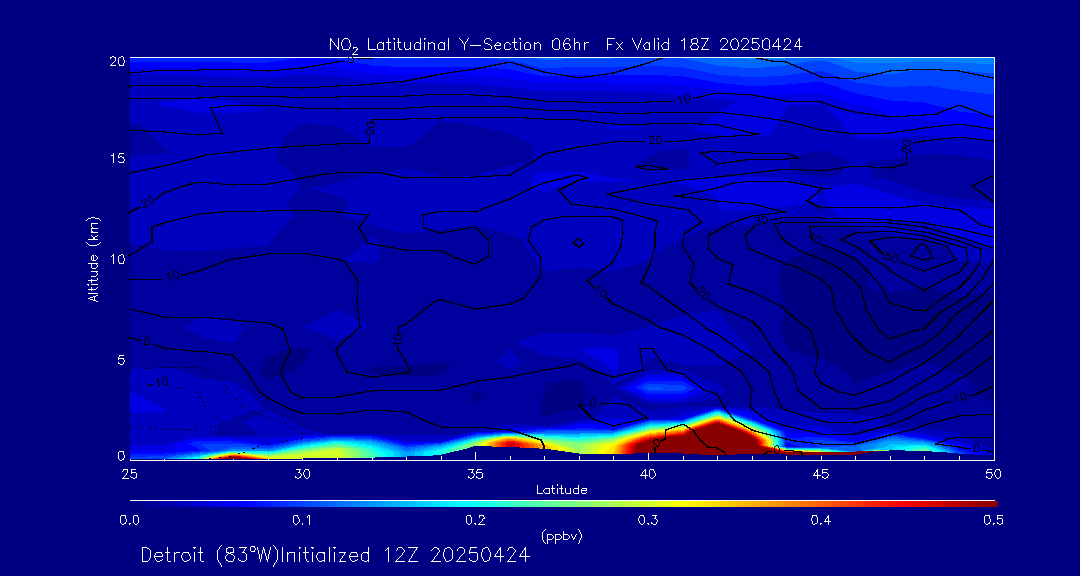The width and height of the screenshot is (1080, 576).
Task: Click the center of the concentric contour bullseye
Action: (x=921, y=252)
